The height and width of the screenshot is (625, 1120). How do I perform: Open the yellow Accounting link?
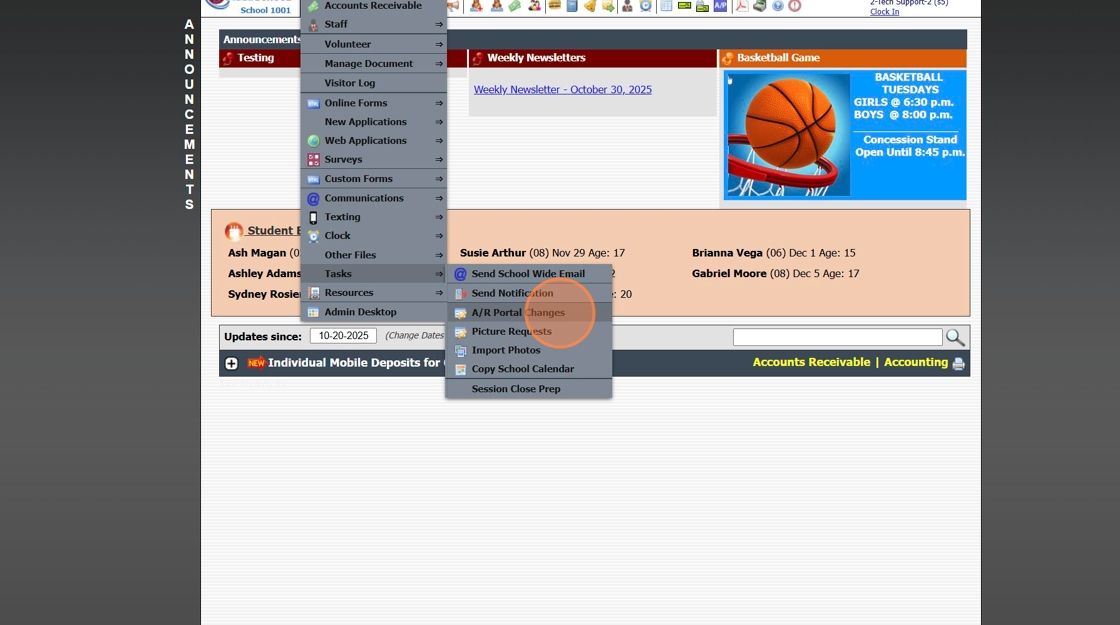tap(916, 362)
